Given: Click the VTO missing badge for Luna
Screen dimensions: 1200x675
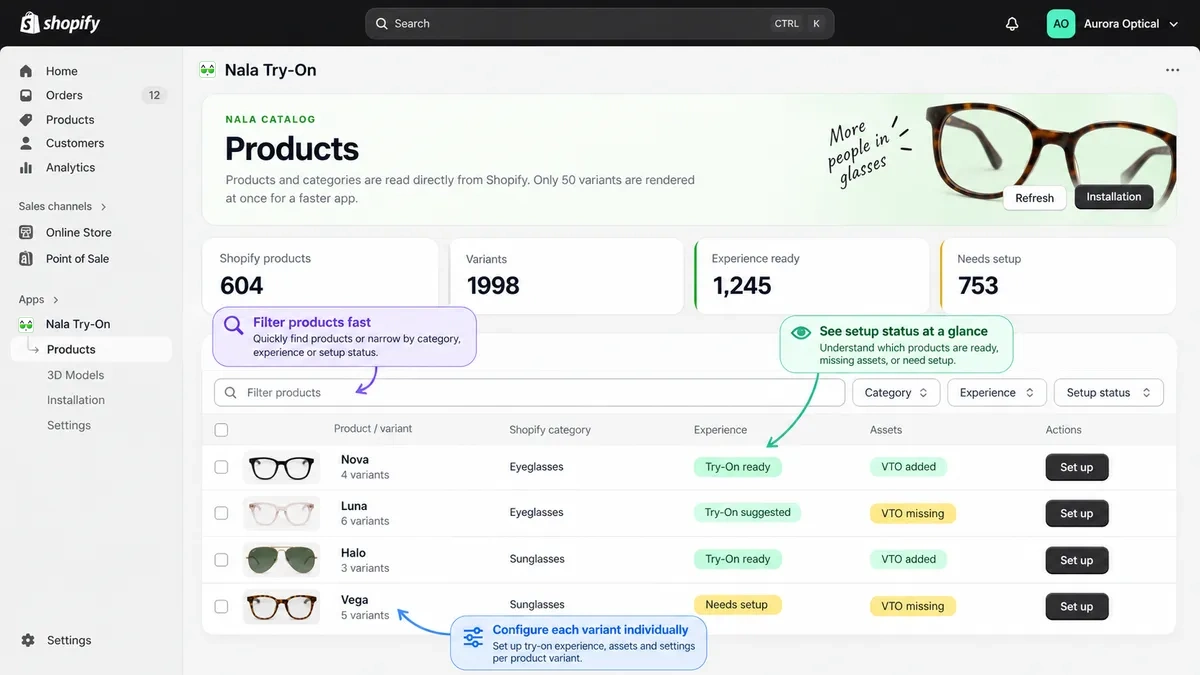Looking at the screenshot, I should 913,514.
